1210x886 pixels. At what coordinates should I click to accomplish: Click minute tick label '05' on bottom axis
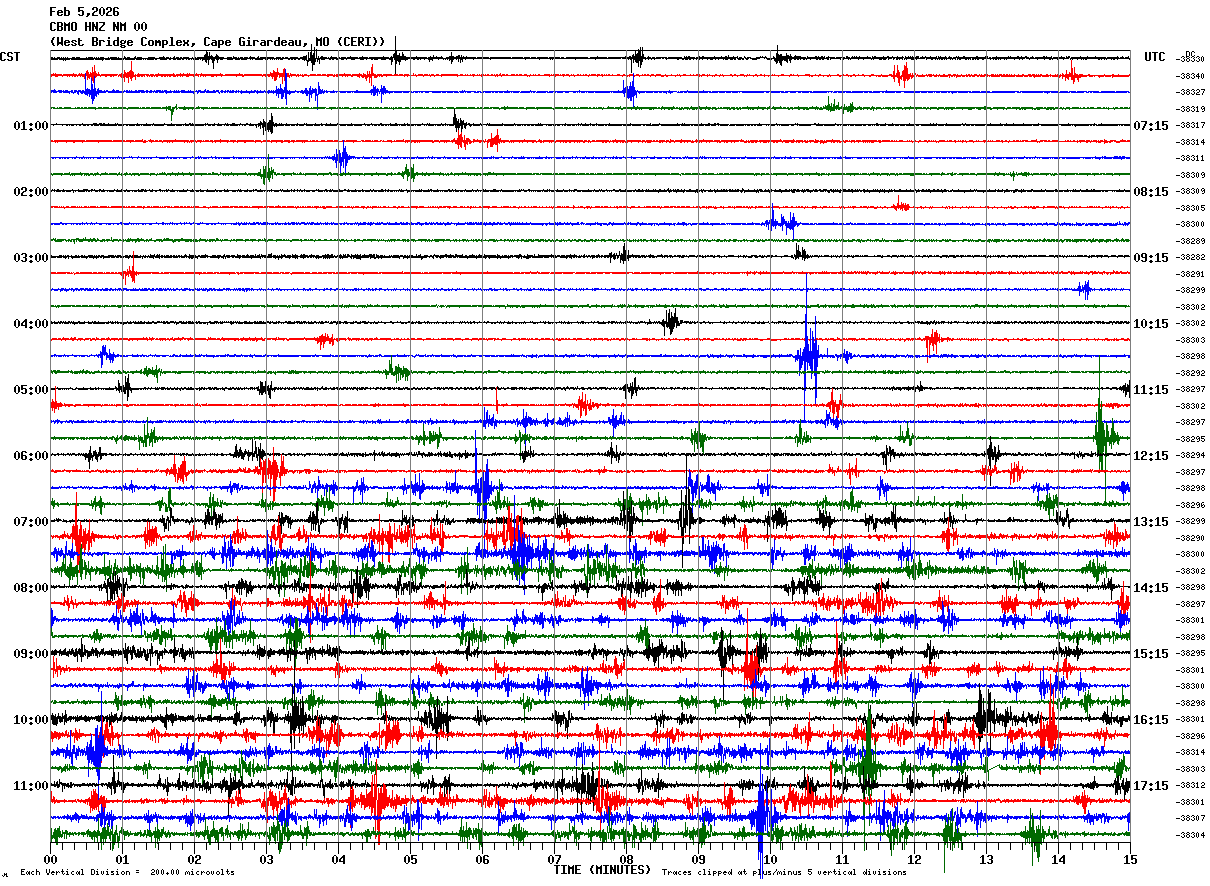point(410,859)
